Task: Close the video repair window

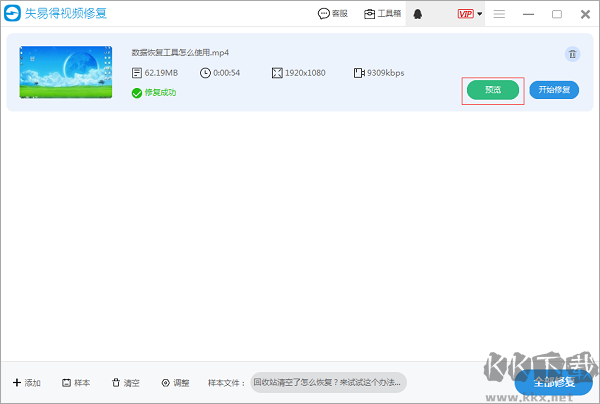Action: [585, 14]
